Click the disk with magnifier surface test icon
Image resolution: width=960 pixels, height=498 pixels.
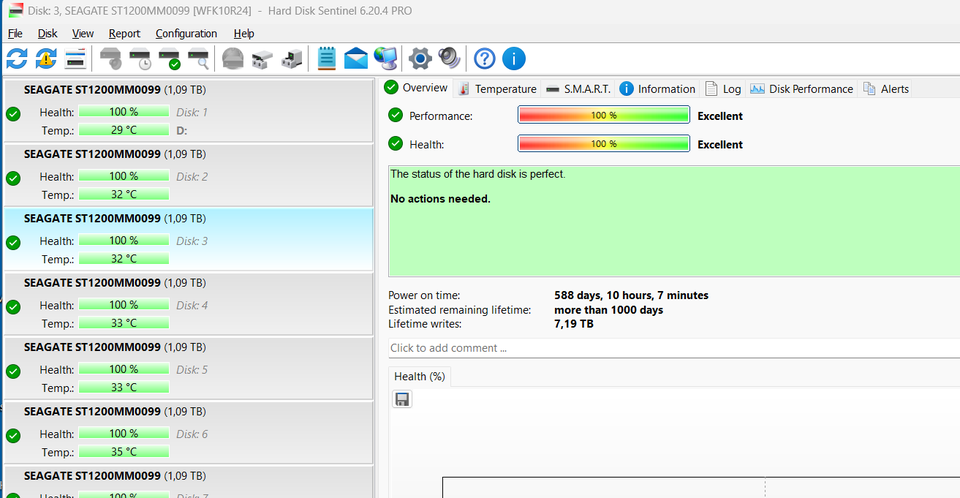point(199,59)
